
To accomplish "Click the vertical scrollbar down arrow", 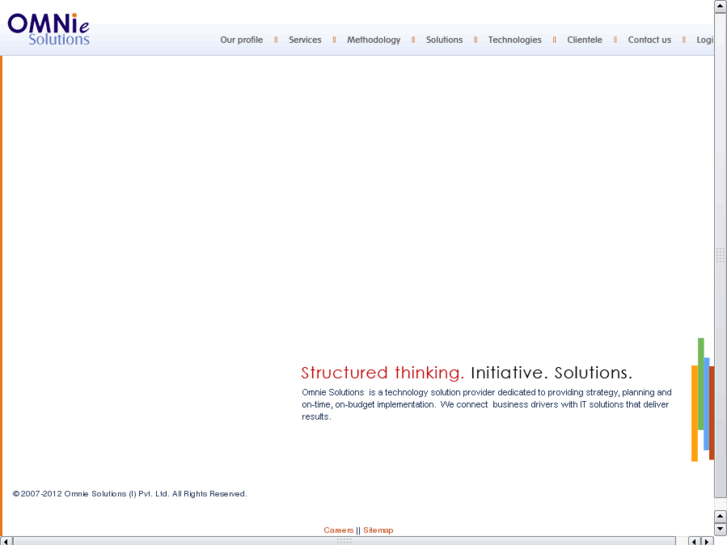I will pyautogui.click(x=720, y=528).
